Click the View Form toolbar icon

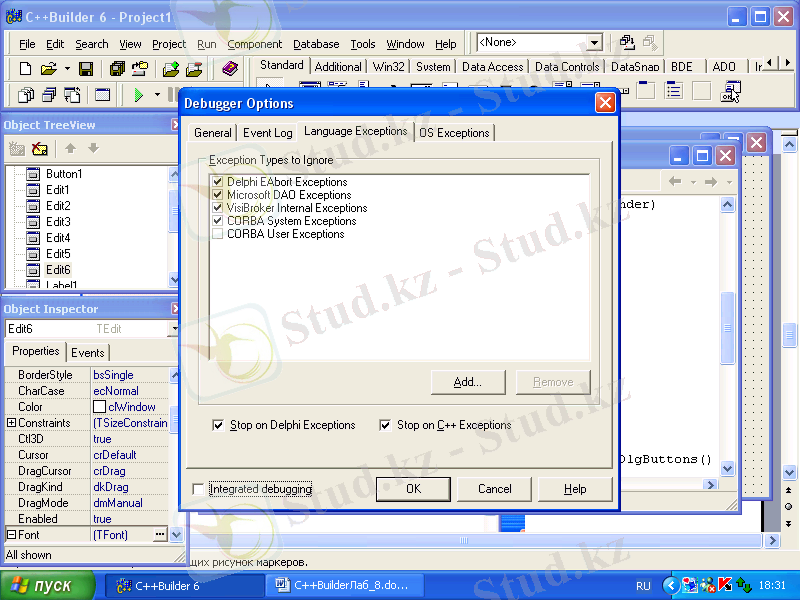pyautogui.click(x=49, y=95)
